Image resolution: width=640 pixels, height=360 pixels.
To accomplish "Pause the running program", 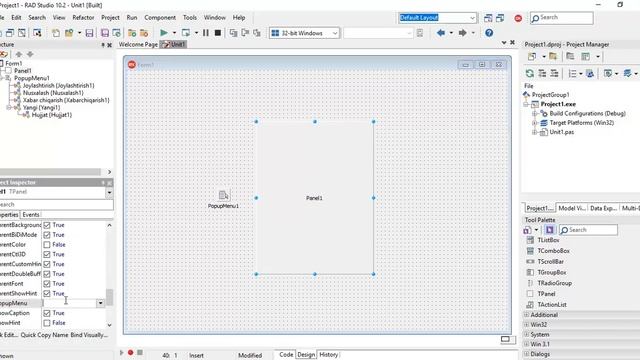I will pyautogui.click(x=206, y=33).
